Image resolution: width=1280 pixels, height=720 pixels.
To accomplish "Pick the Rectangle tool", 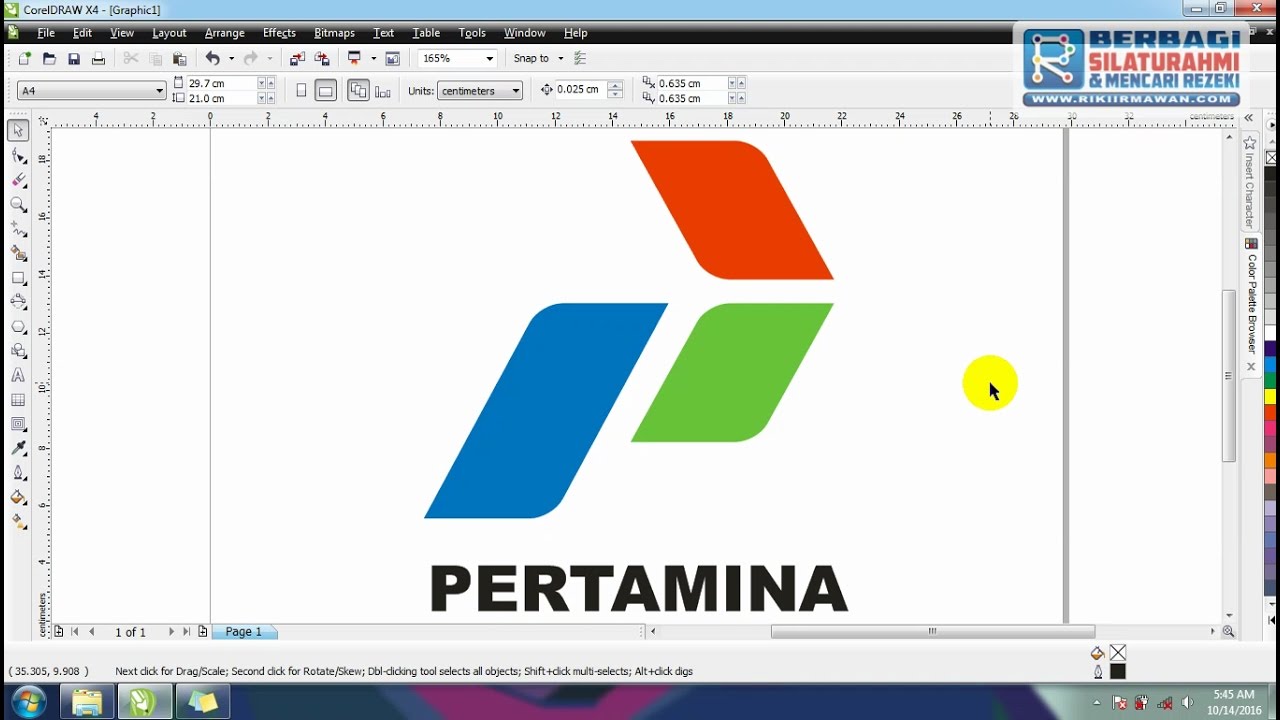I will point(18,279).
